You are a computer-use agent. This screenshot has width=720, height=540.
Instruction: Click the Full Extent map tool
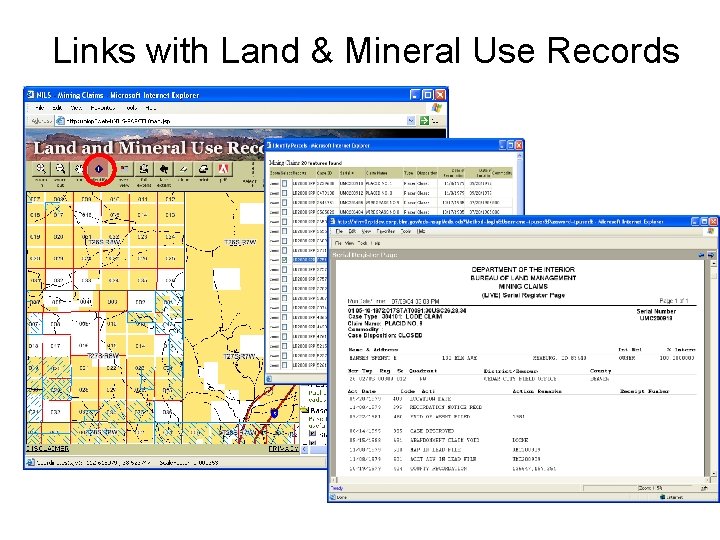144,169
